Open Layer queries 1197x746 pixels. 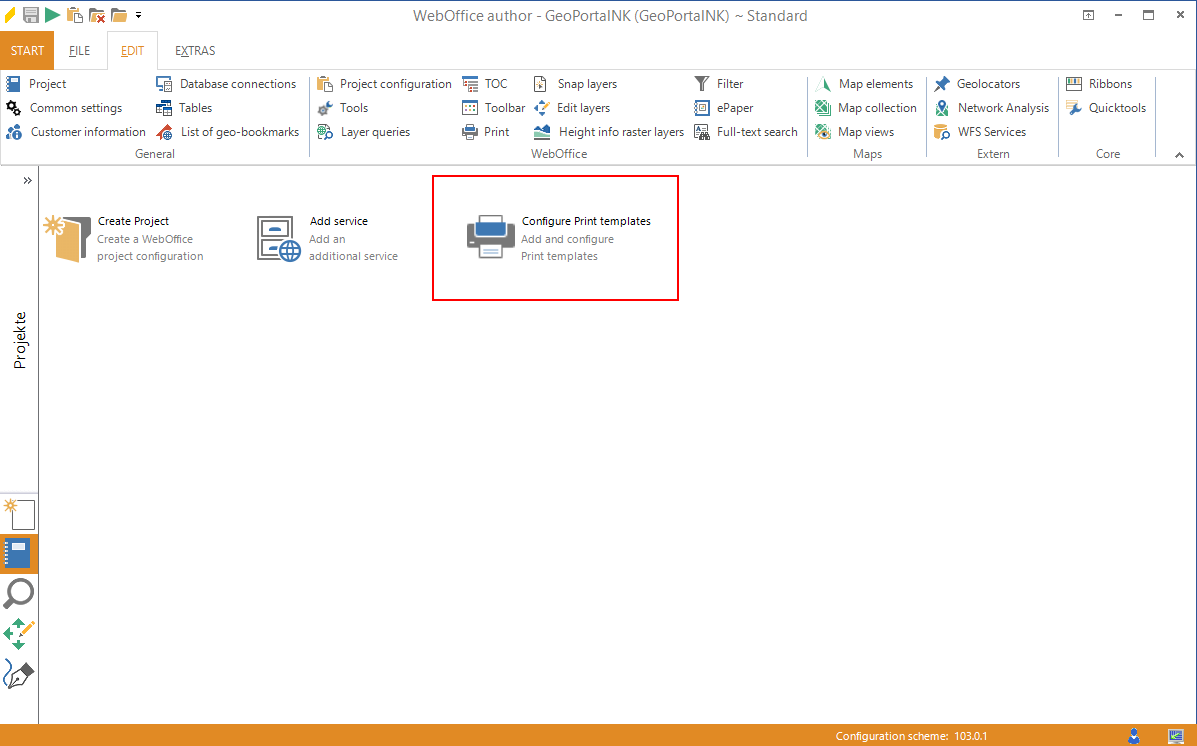363,132
